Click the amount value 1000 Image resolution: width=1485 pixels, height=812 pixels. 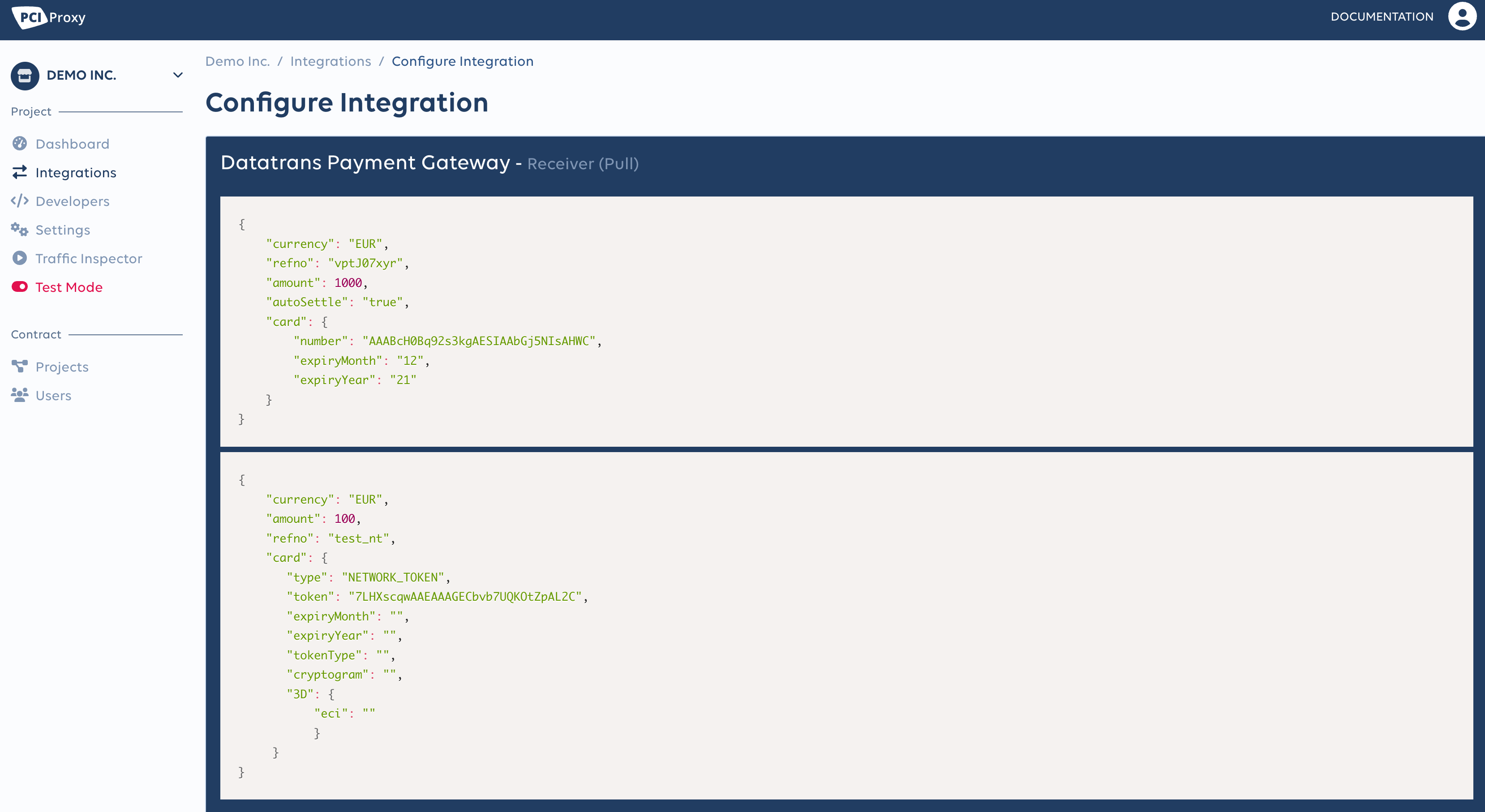[348, 282]
